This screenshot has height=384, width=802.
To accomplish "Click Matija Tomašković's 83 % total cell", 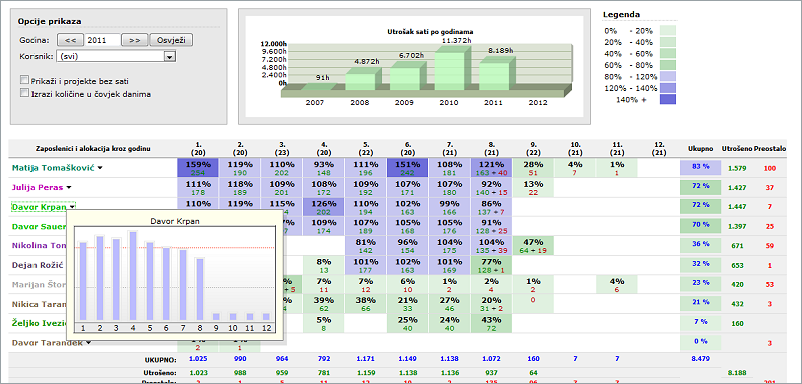I will point(700,168).
